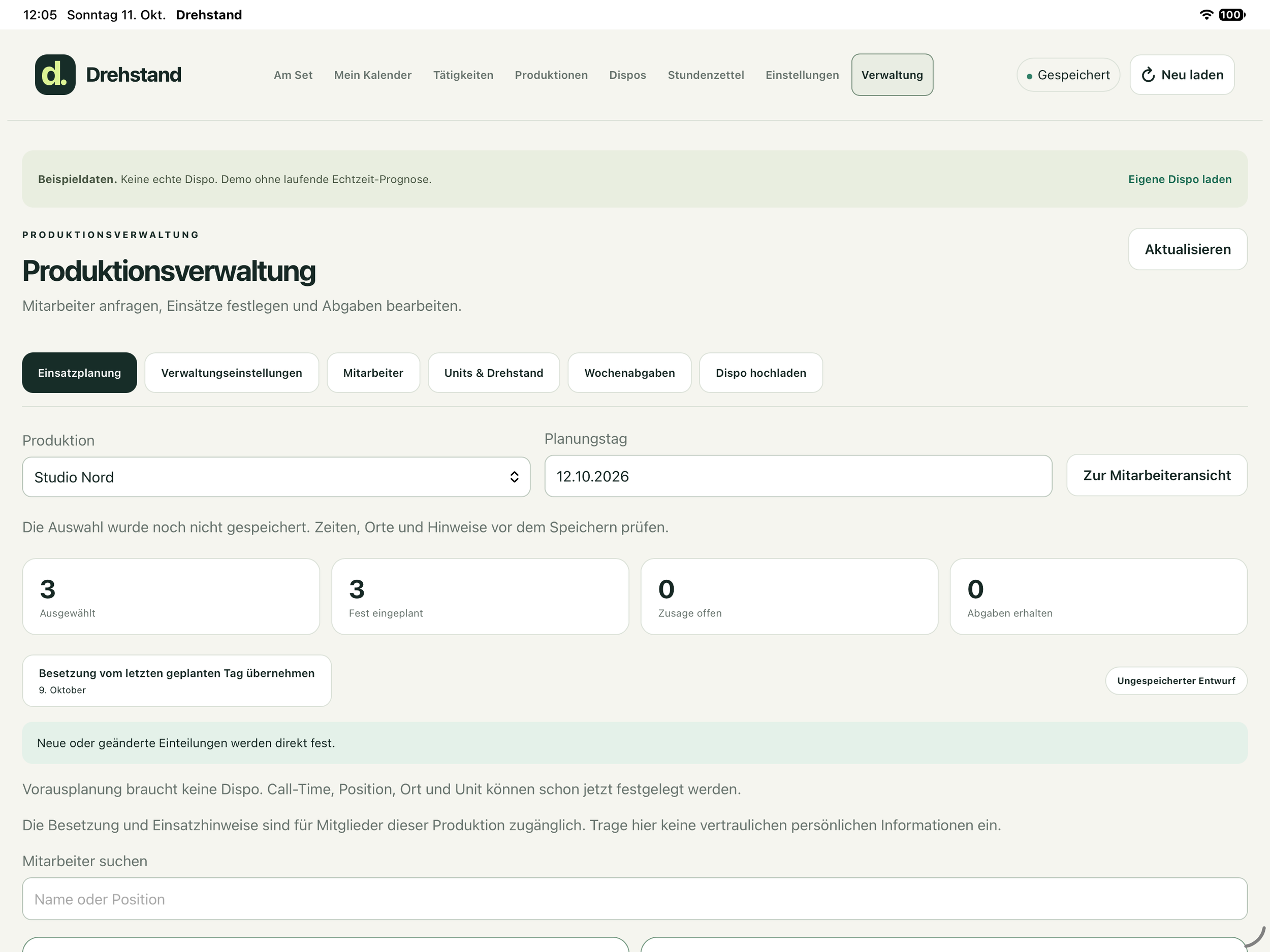Check the battery indicator in status bar
Screen dimensions: 1270x952
(x=1232, y=15)
